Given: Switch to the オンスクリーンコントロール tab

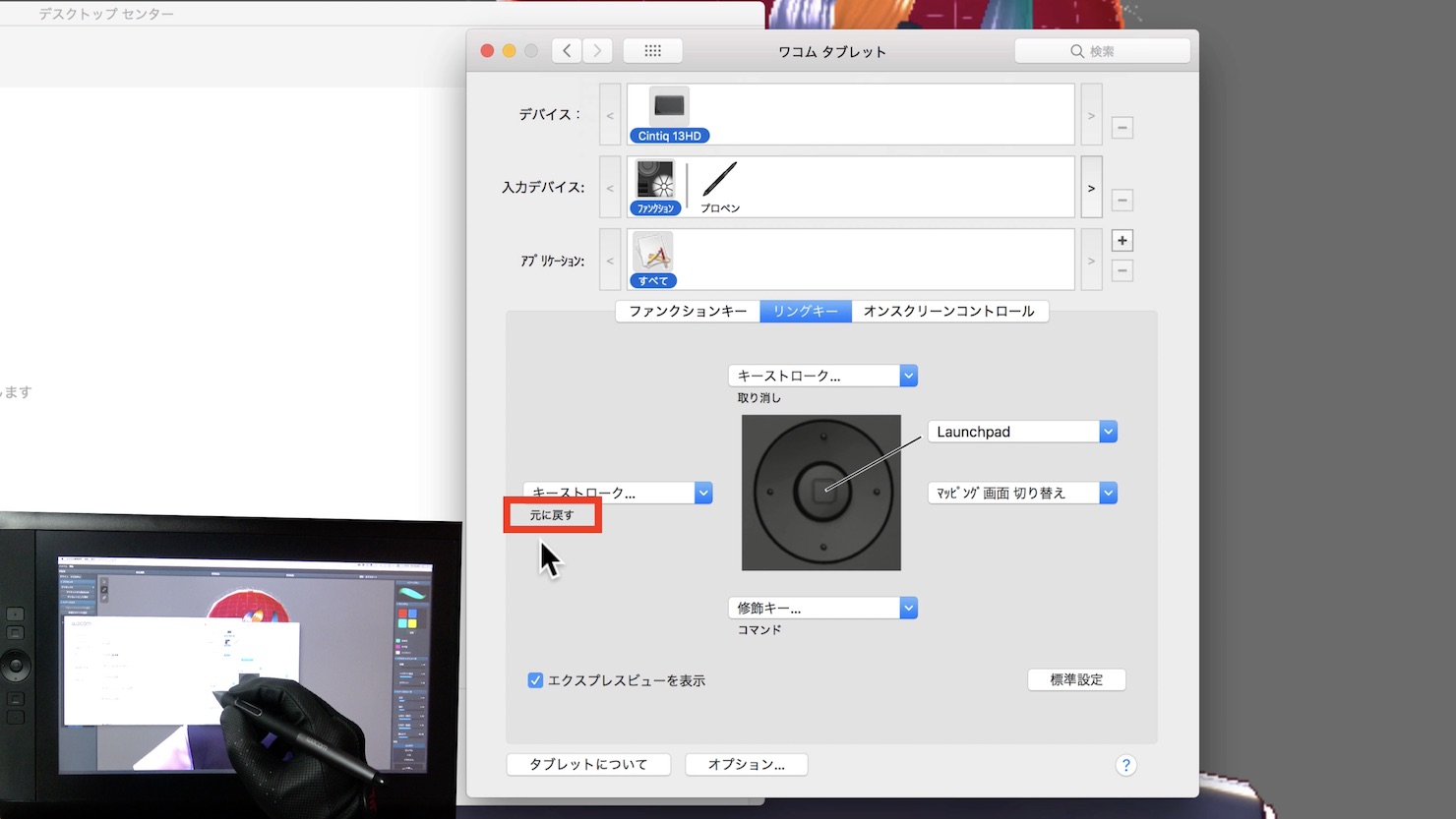Looking at the screenshot, I should click(949, 311).
